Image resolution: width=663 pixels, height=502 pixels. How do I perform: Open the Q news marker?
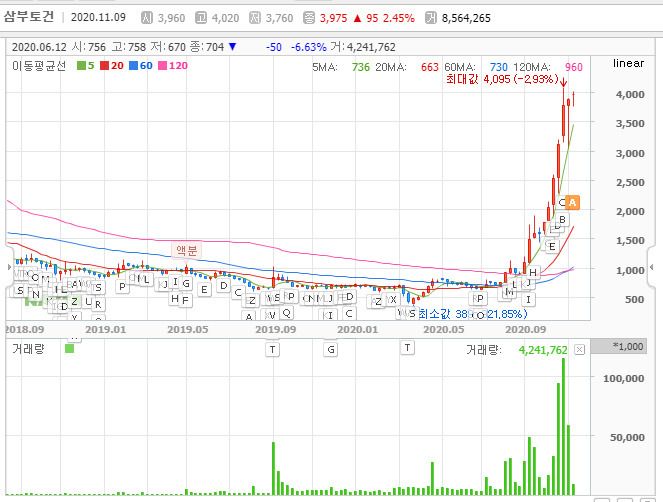click(x=286, y=313)
